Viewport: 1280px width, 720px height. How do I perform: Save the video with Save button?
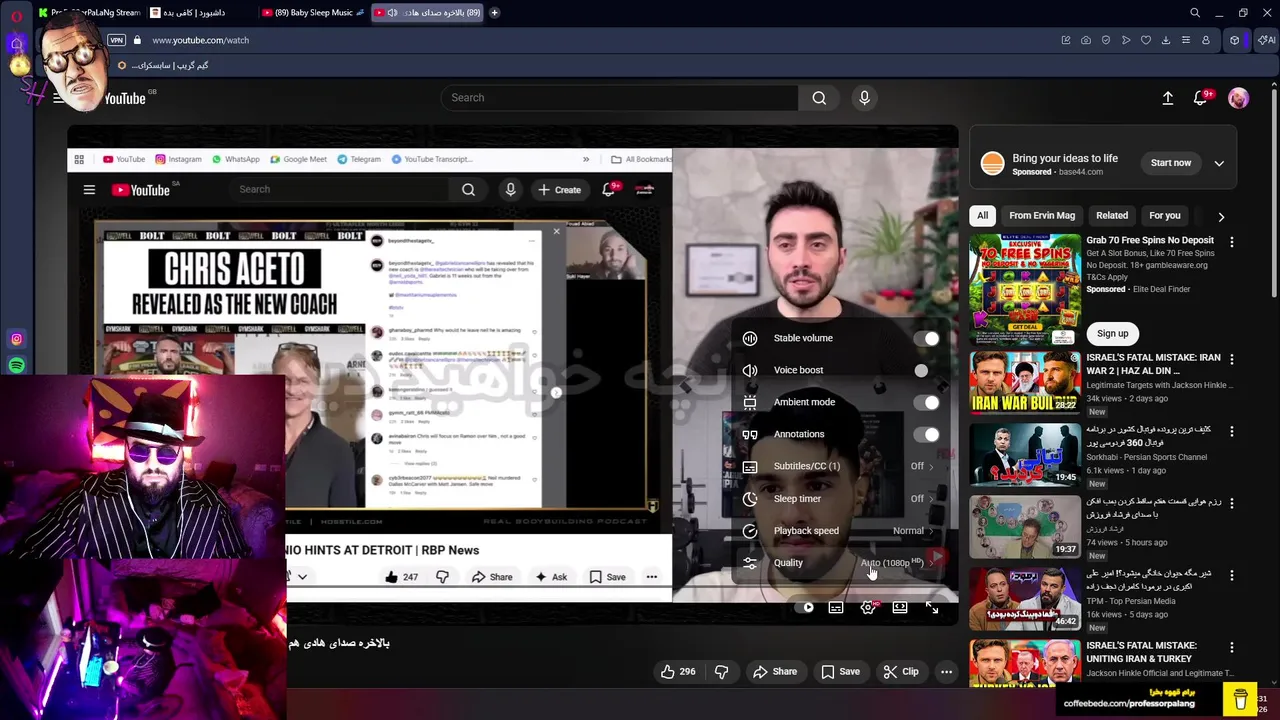click(x=840, y=672)
